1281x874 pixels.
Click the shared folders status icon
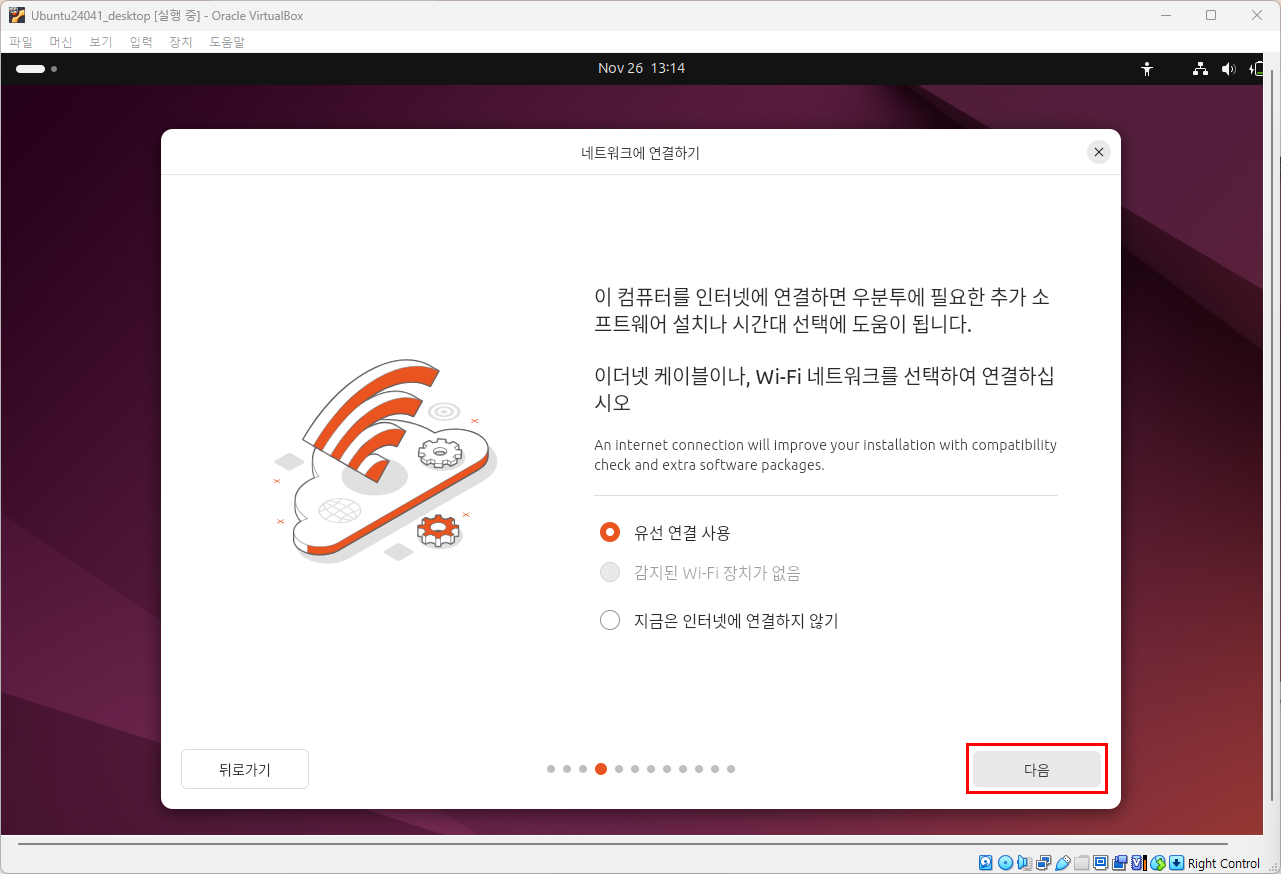[1081, 863]
